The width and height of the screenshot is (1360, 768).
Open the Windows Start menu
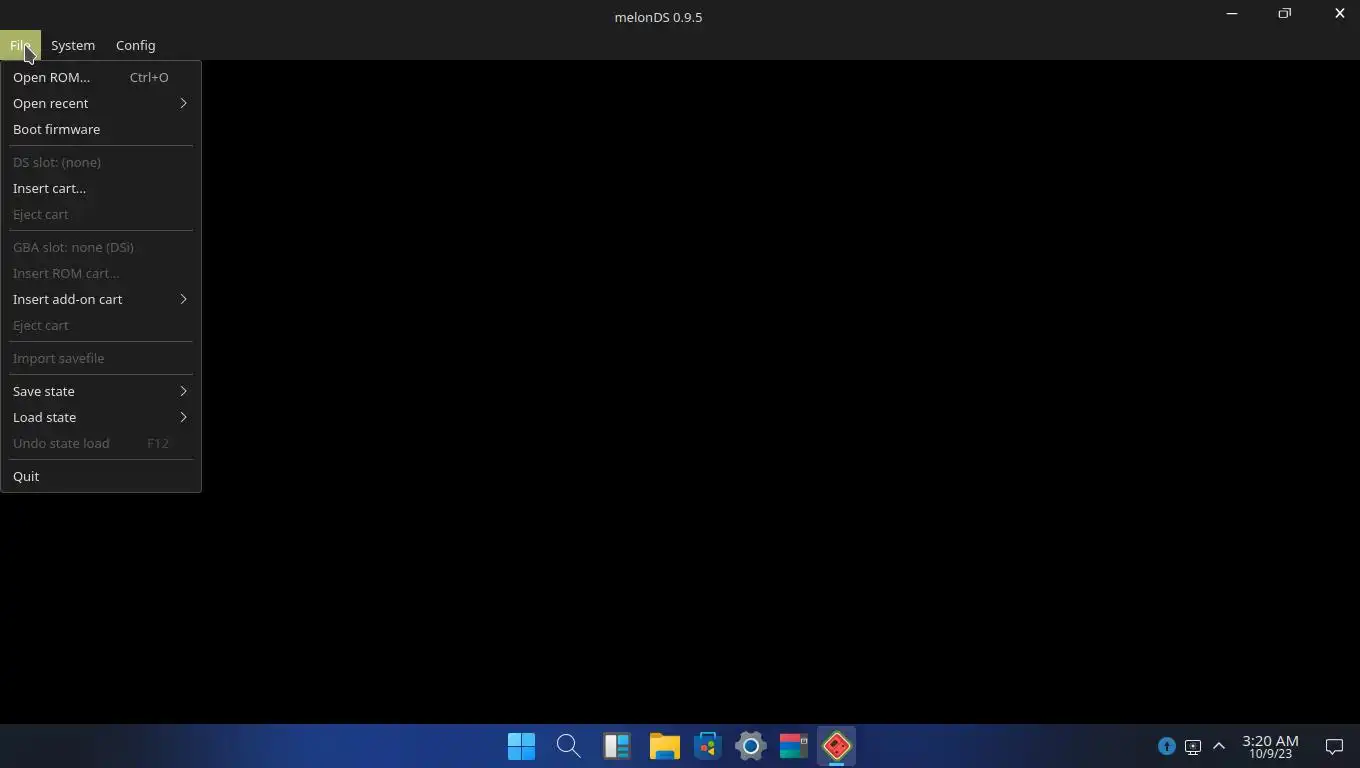pos(521,746)
